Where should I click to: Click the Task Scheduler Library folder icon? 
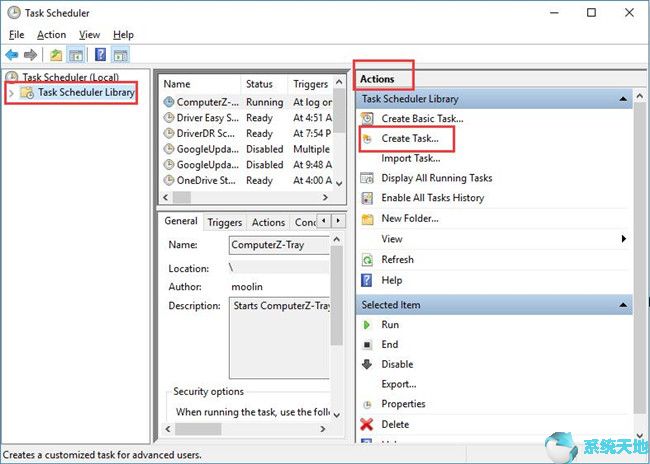tap(27, 92)
